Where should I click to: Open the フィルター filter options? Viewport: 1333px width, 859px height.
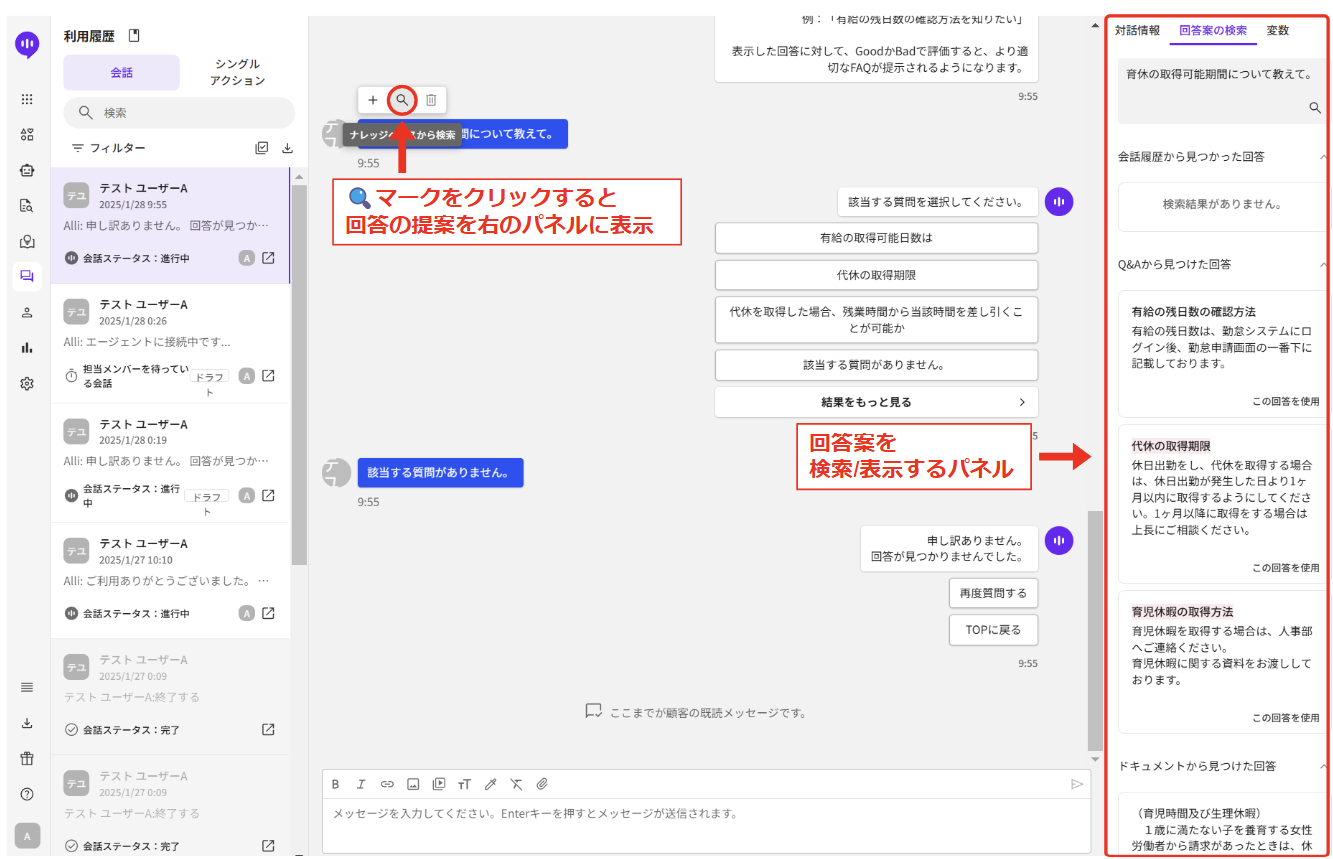[x=108, y=148]
